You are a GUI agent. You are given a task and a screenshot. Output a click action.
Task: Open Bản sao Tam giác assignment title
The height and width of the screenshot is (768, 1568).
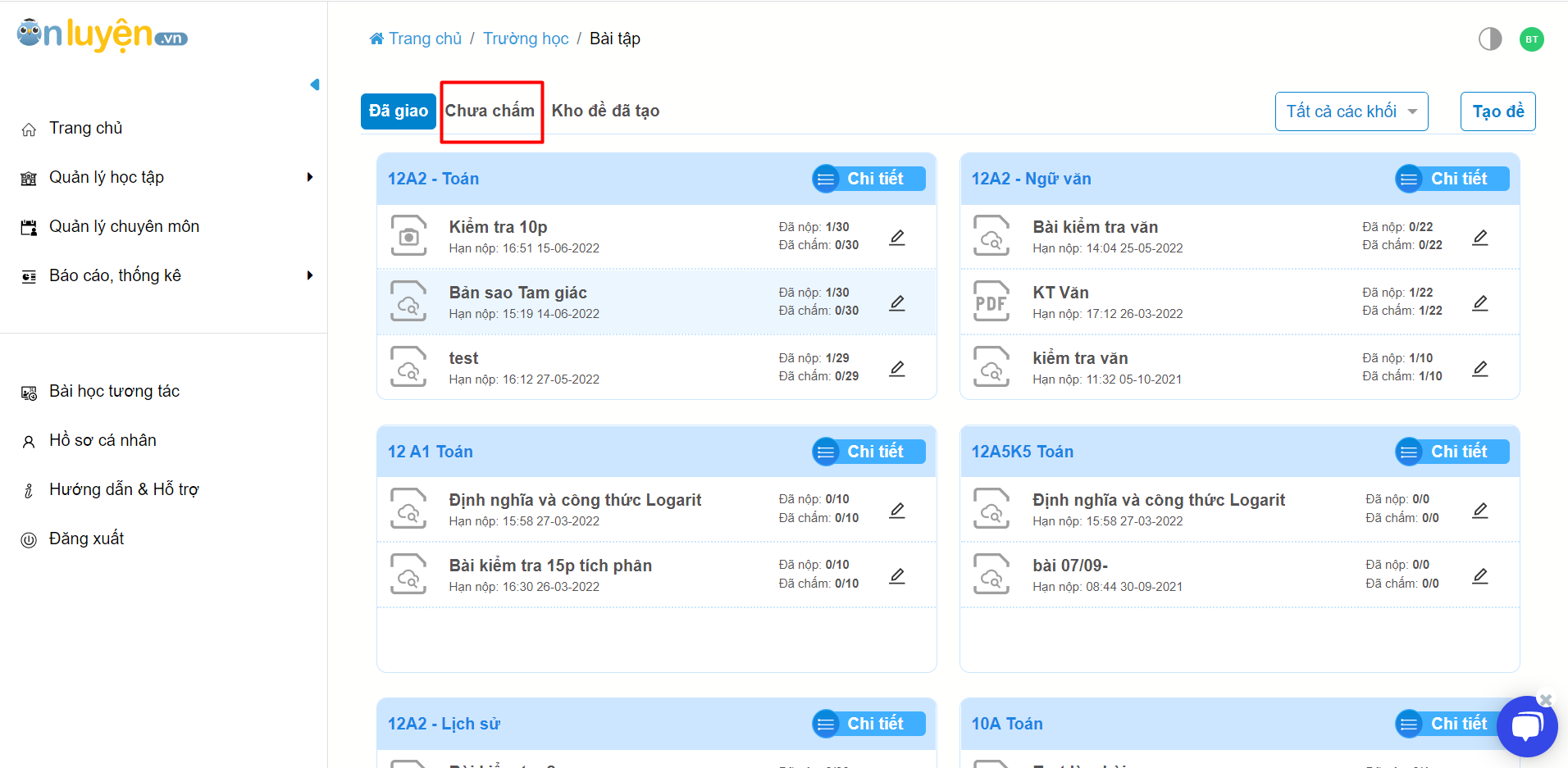pos(517,293)
